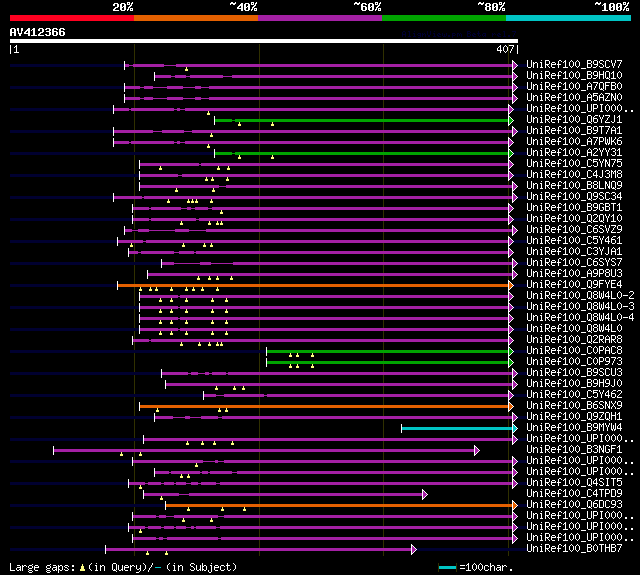
Task: Click end arrowhead of the C4TPD9 alignment
Action: [424, 495]
